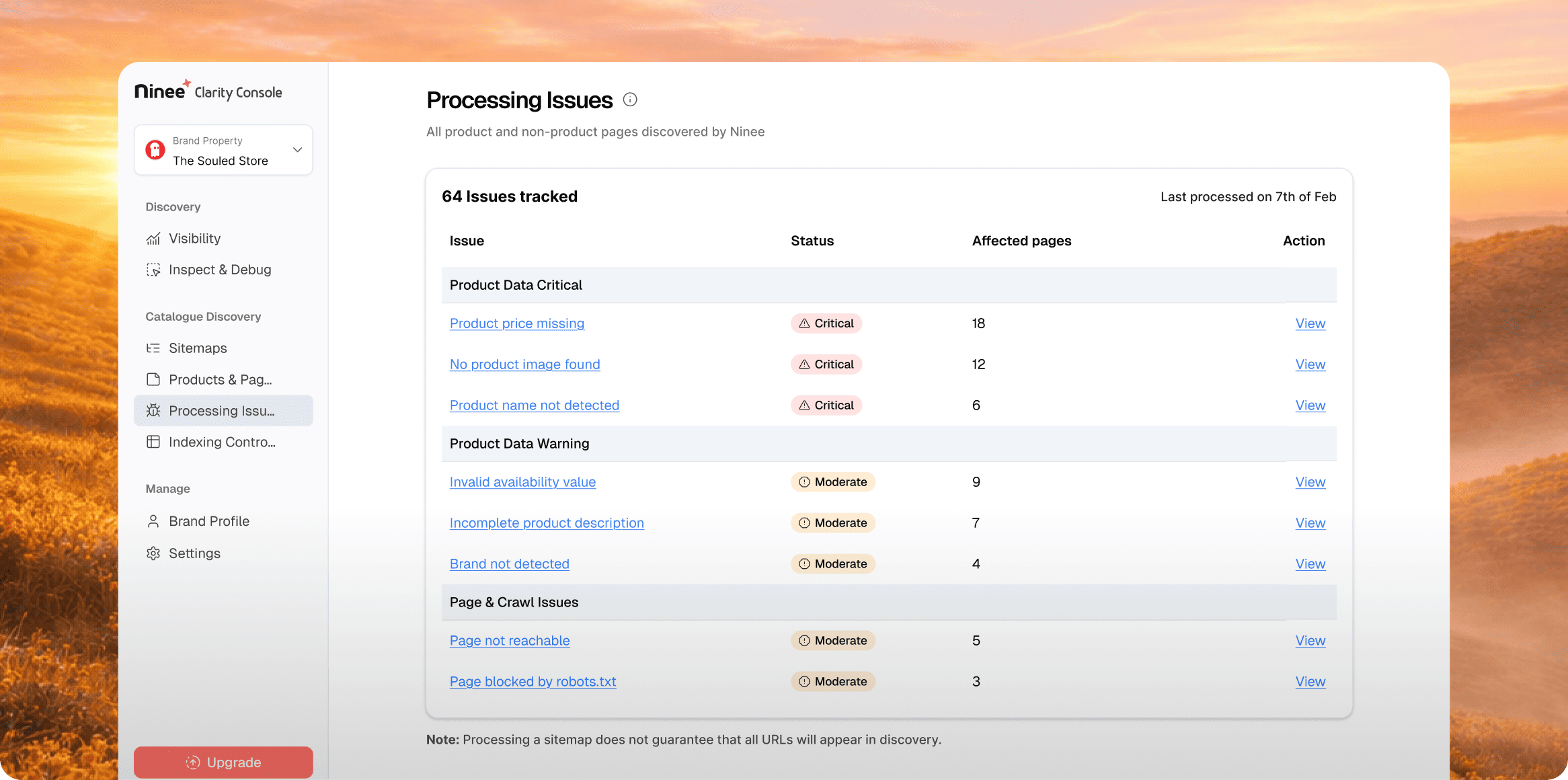Screen dimensions: 1568x780
Task: Click the info icon beside Processing Issues title
Action: pos(629,100)
